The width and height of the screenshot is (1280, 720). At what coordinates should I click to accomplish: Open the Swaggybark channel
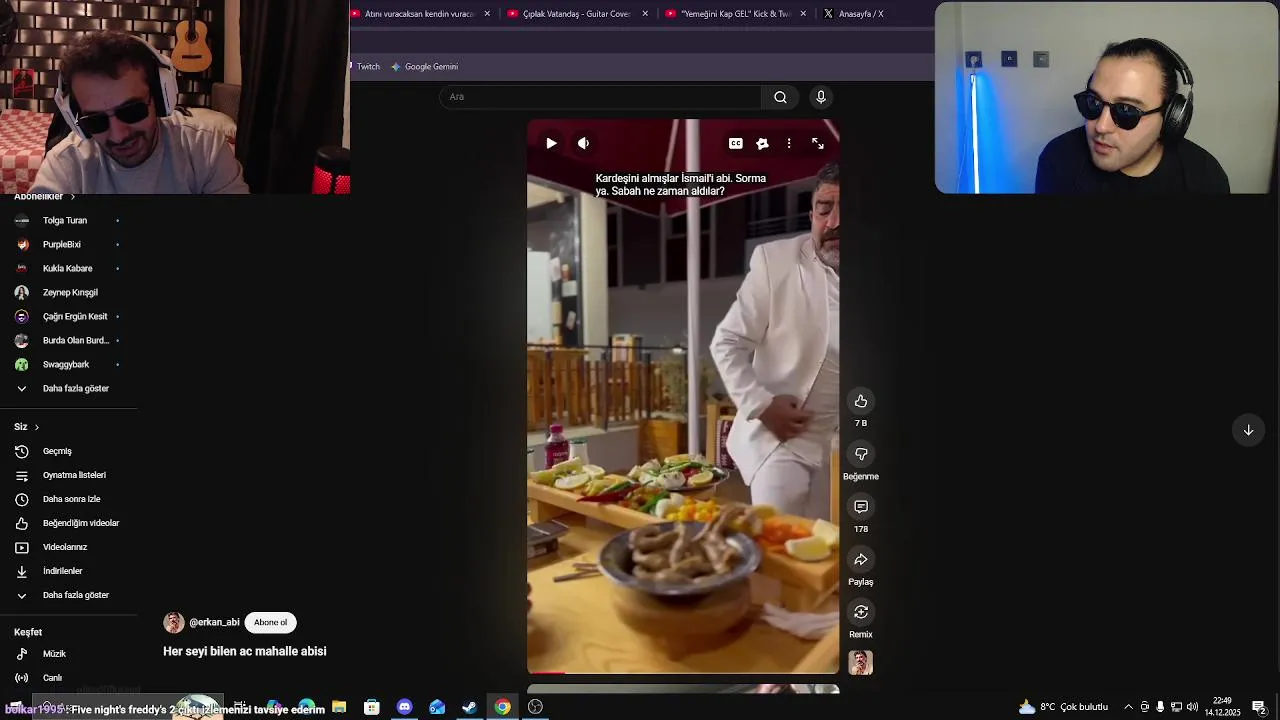click(68, 364)
